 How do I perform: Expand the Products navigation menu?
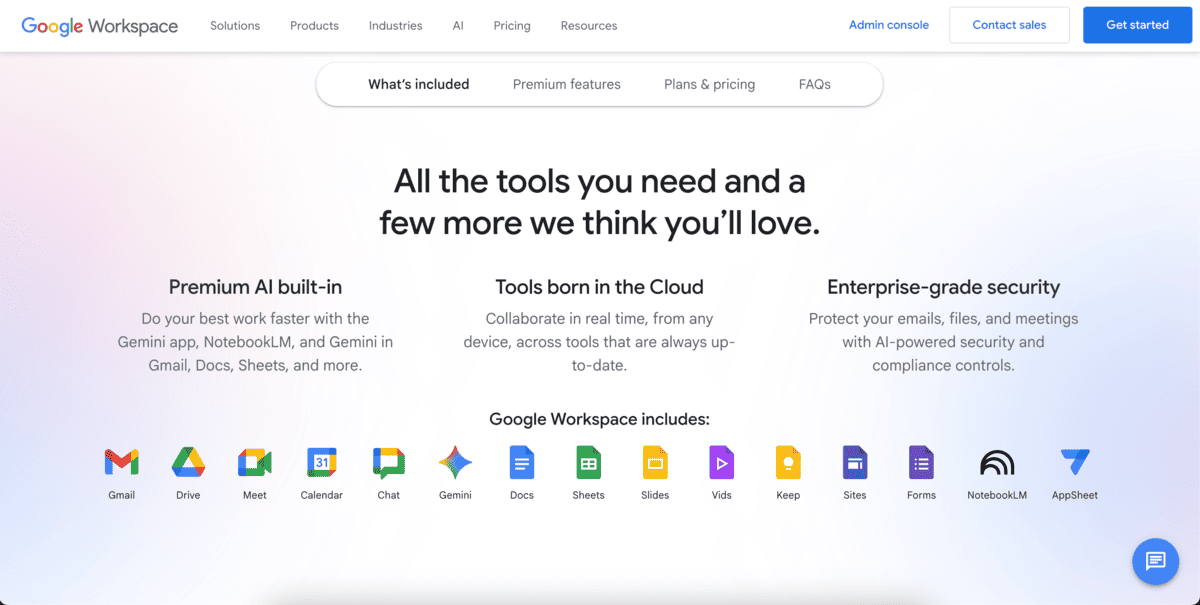[x=314, y=25]
